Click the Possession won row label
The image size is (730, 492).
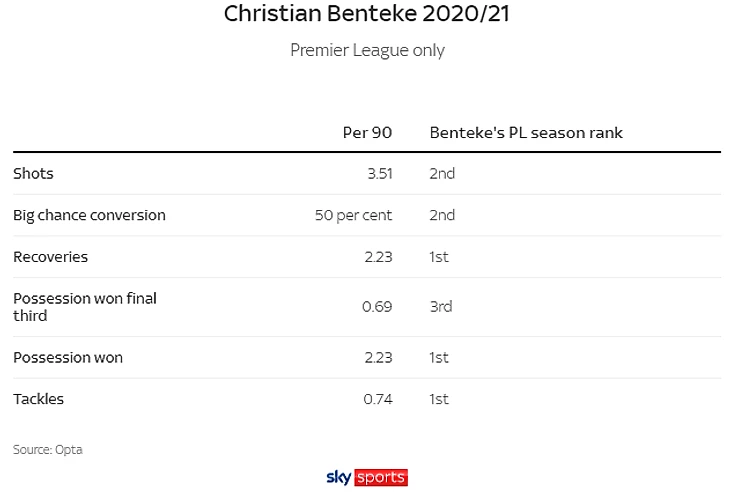(x=68, y=358)
